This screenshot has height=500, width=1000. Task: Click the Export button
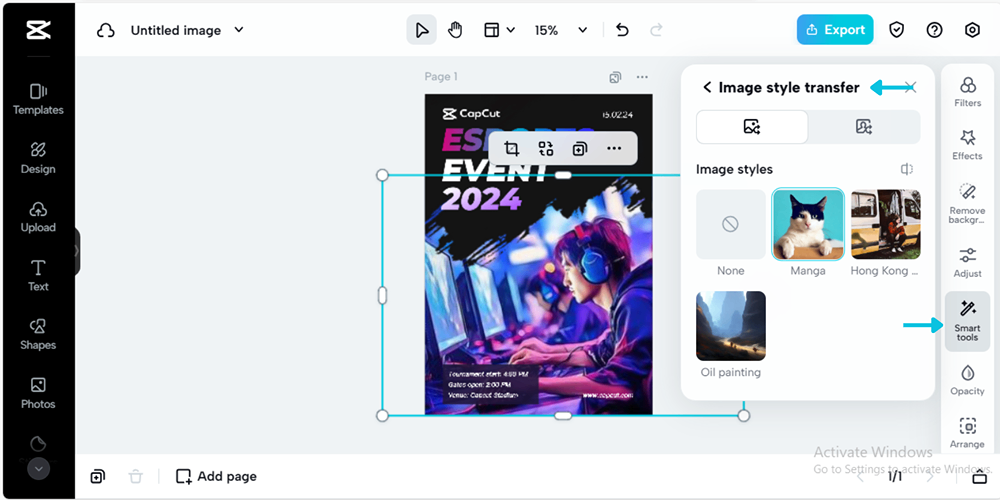click(x=835, y=30)
